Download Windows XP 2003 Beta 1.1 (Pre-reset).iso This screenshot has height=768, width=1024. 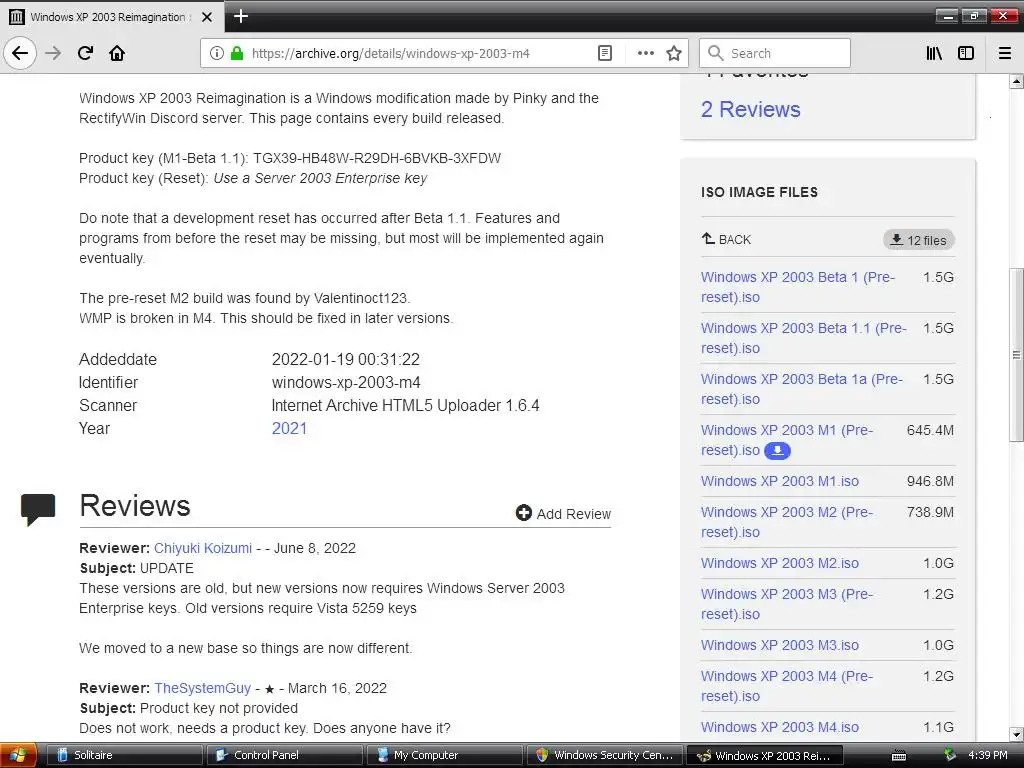click(x=804, y=338)
